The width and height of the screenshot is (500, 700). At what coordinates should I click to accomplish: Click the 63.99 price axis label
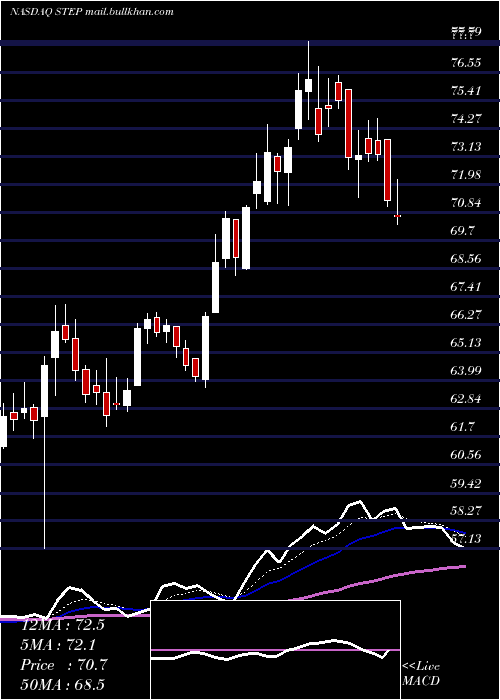[x=466, y=370]
